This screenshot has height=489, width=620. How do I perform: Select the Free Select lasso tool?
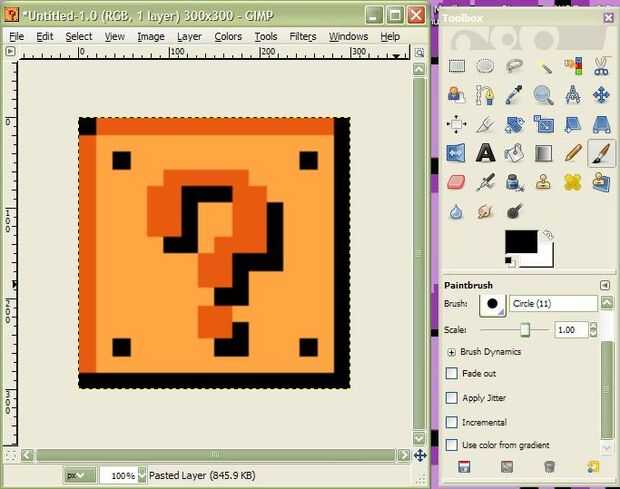tap(514, 66)
